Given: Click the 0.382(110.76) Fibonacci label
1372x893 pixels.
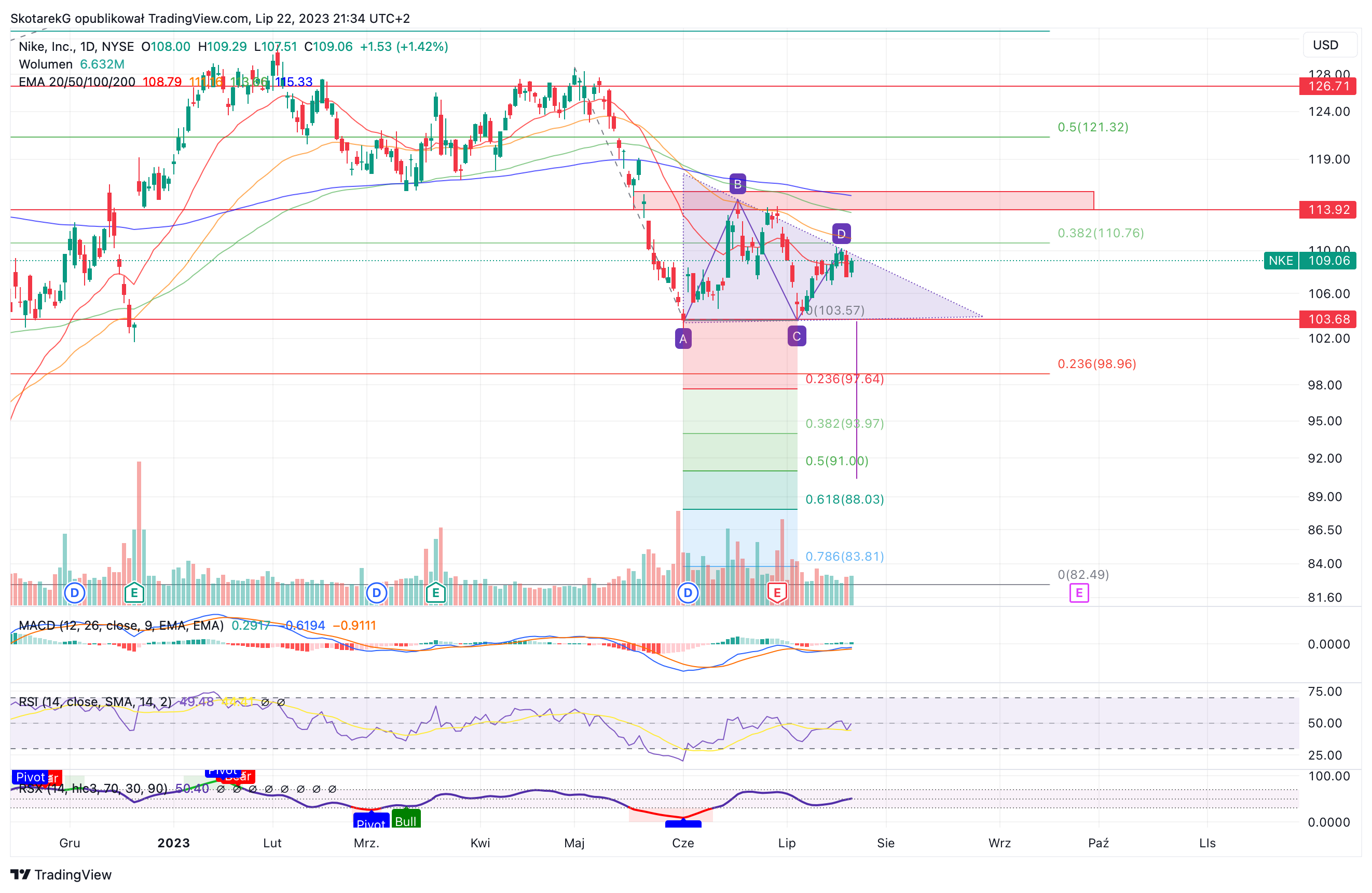Looking at the screenshot, I should click(1101, 233).
